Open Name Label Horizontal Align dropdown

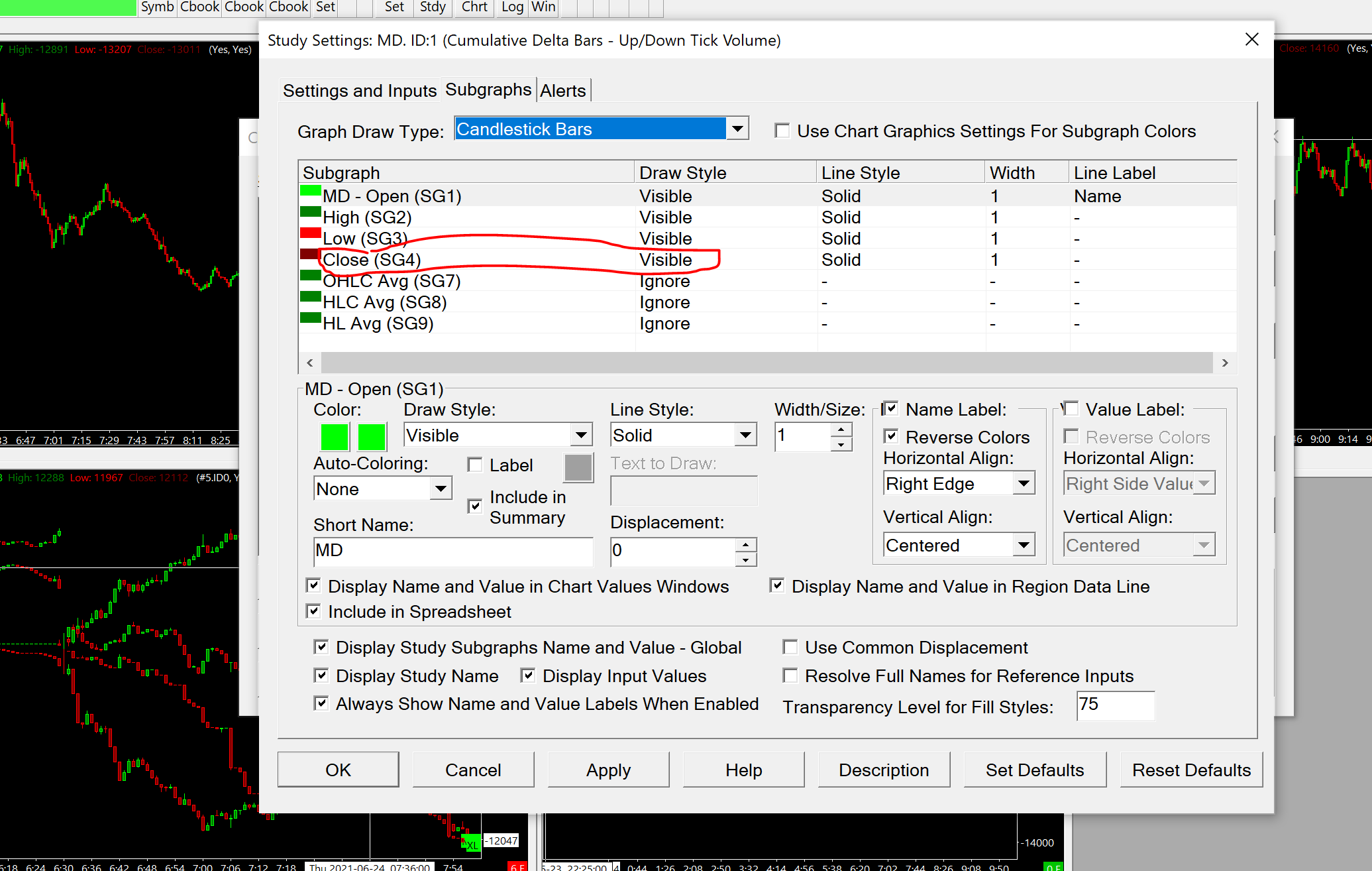pos(1024,484)
